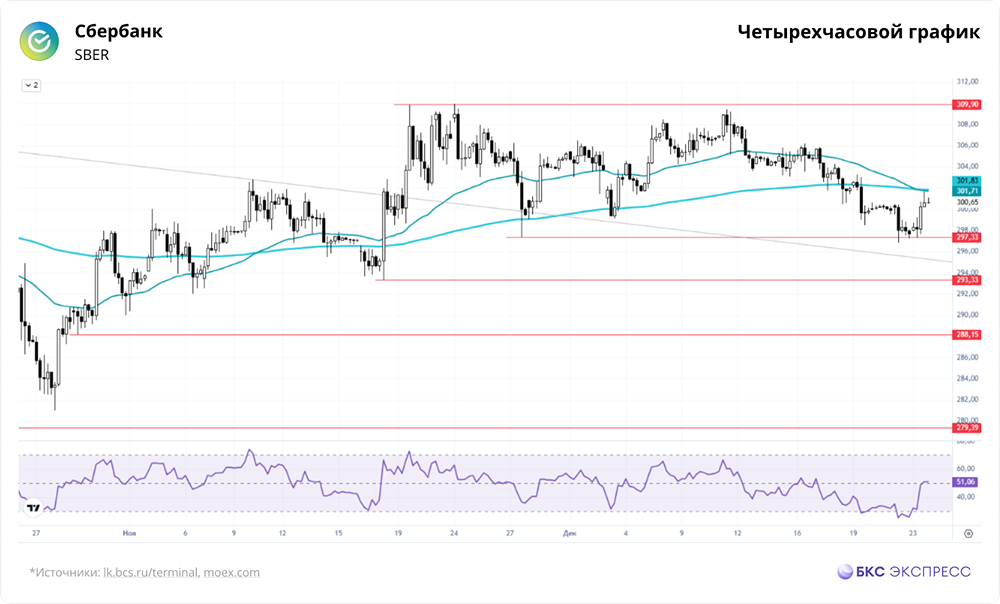Click the RSI value label 51,06
The width and height of the screenshot is (1000, 604).
[x=966, y=482]
